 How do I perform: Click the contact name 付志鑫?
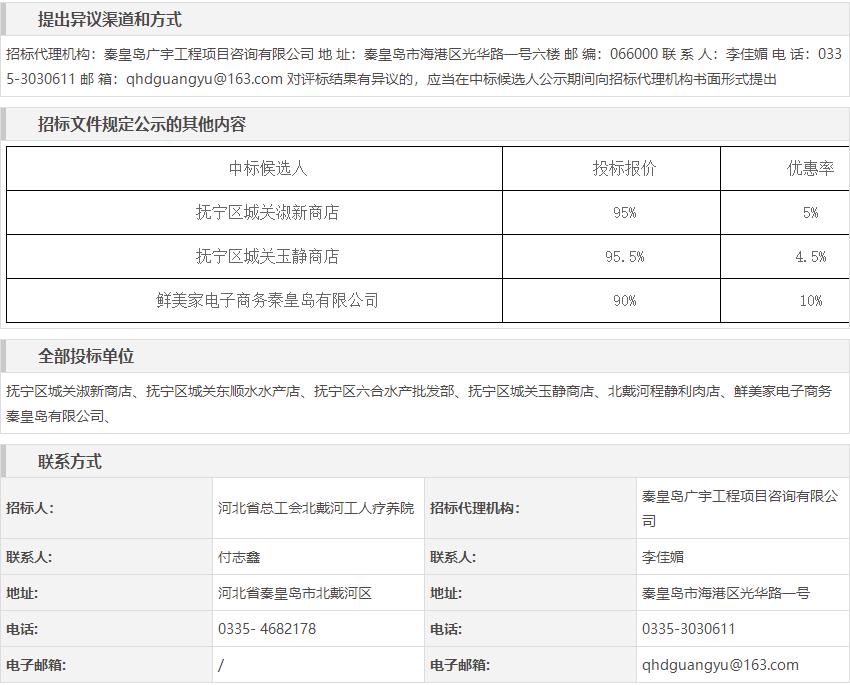coord(239,557)
